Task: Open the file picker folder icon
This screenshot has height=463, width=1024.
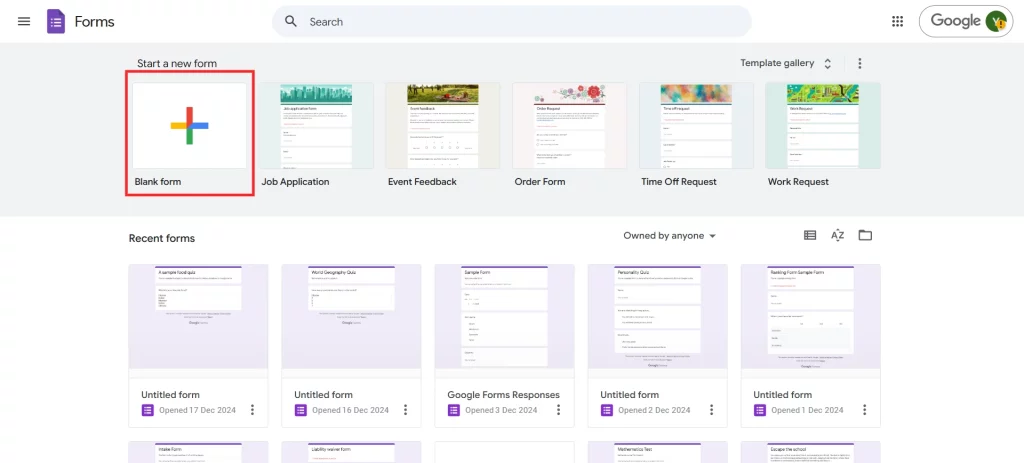Action: [x=865, y=236]
